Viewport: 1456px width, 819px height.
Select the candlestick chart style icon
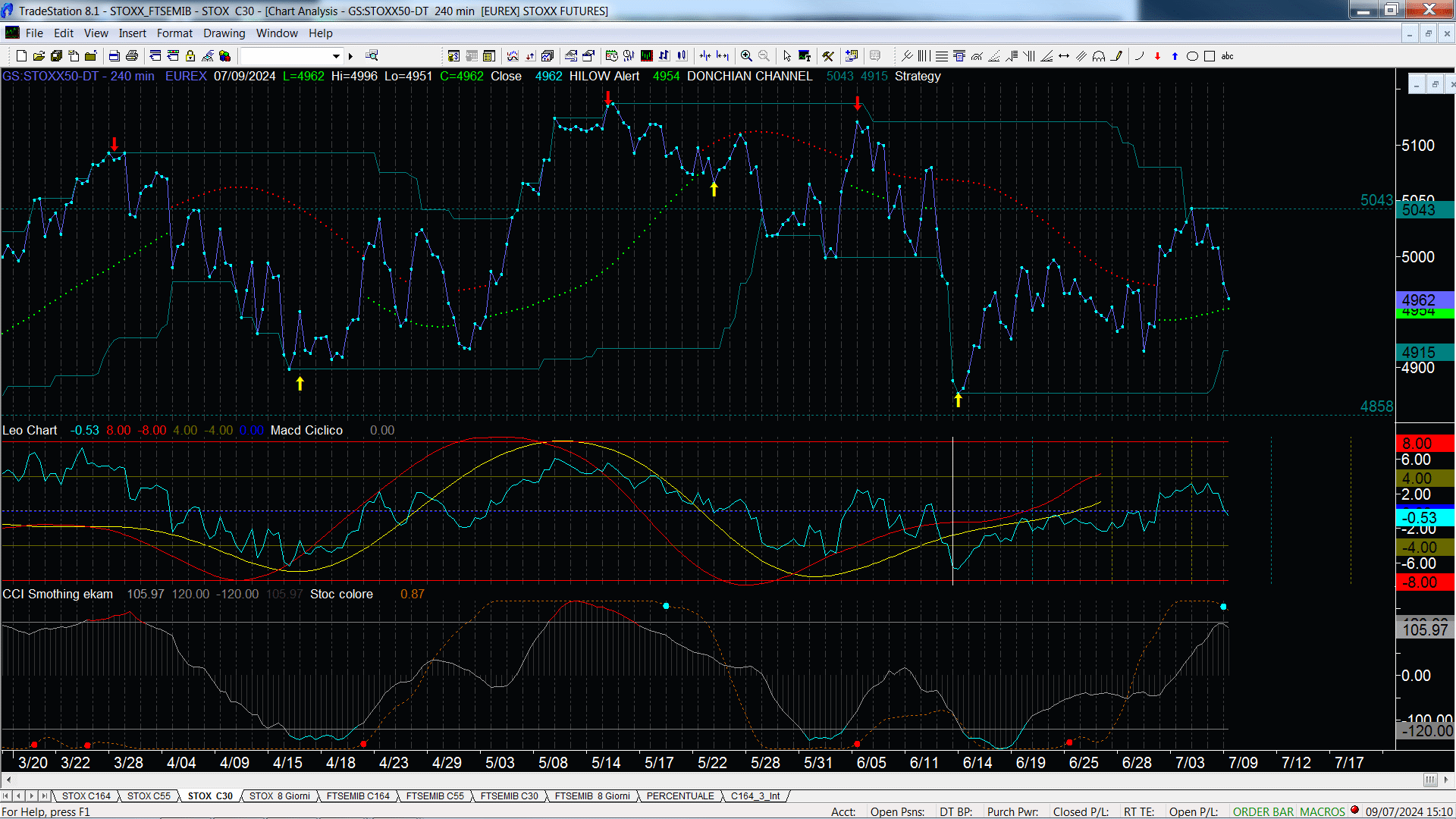682,55
